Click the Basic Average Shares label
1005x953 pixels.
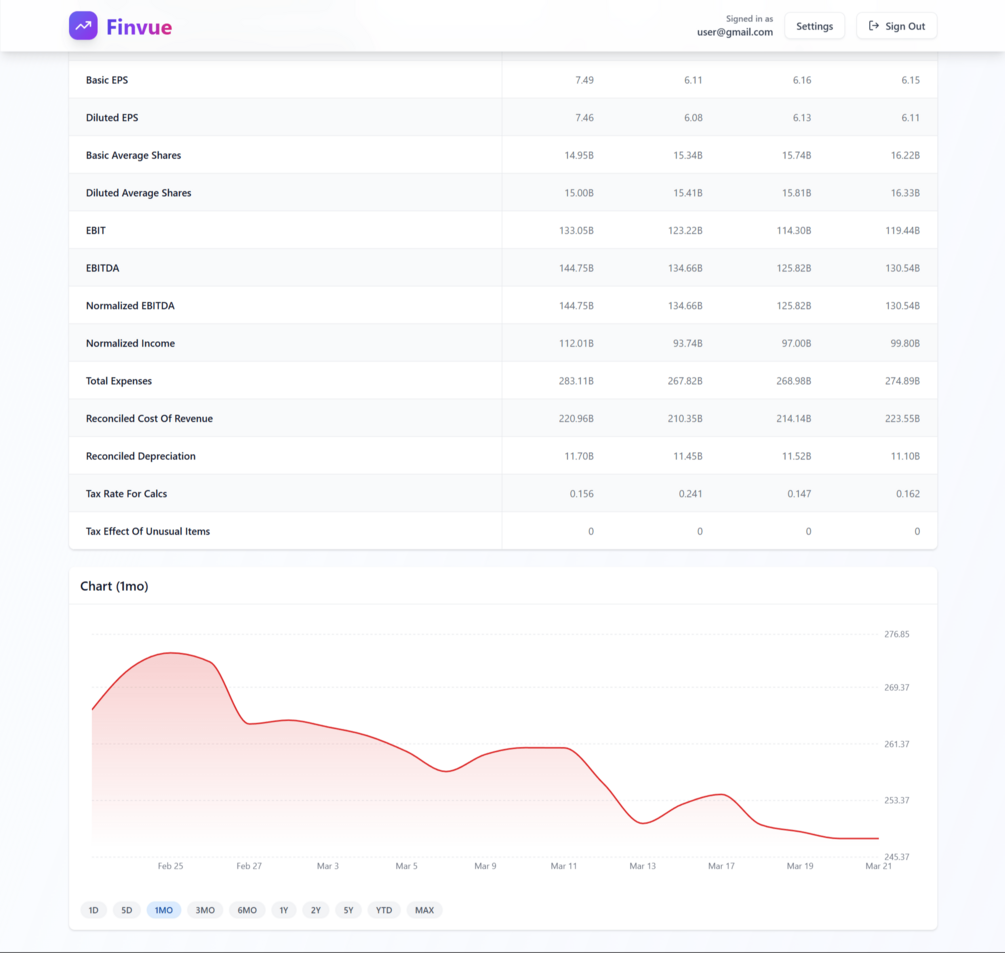click(133, 155)
